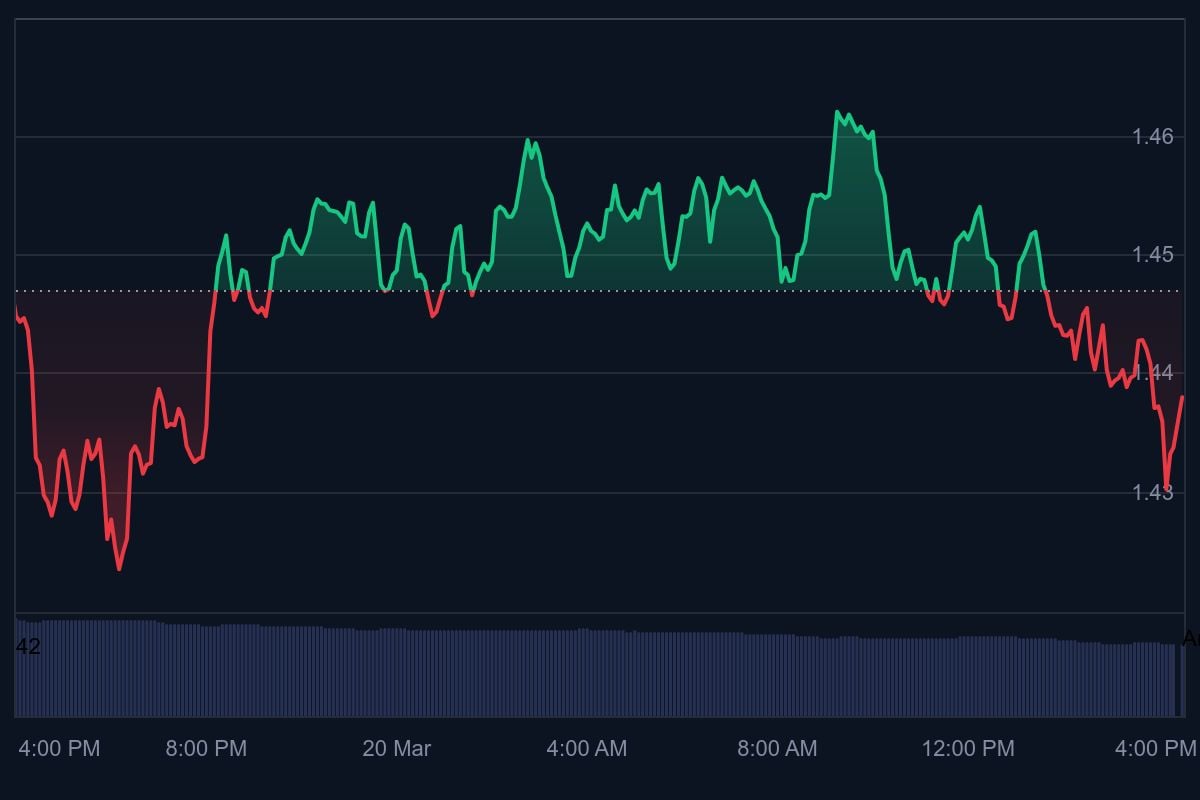Click the 1.43 price axis label
Viewport: 1200px width, 800px height.
(x=1152, y=492)
